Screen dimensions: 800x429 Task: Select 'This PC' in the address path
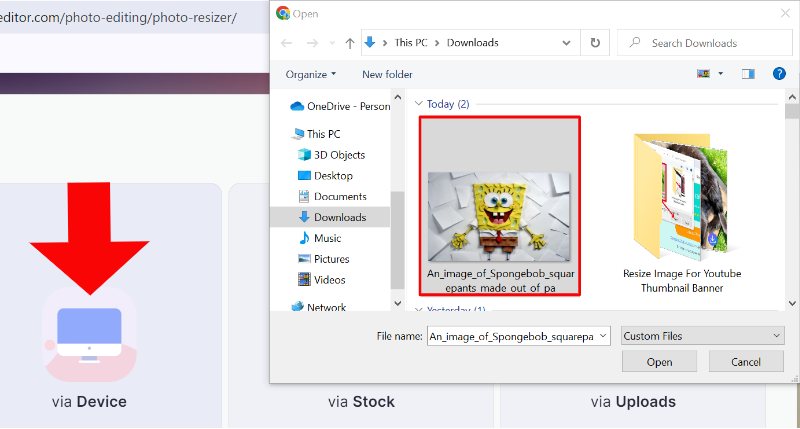tap(411, 43)
